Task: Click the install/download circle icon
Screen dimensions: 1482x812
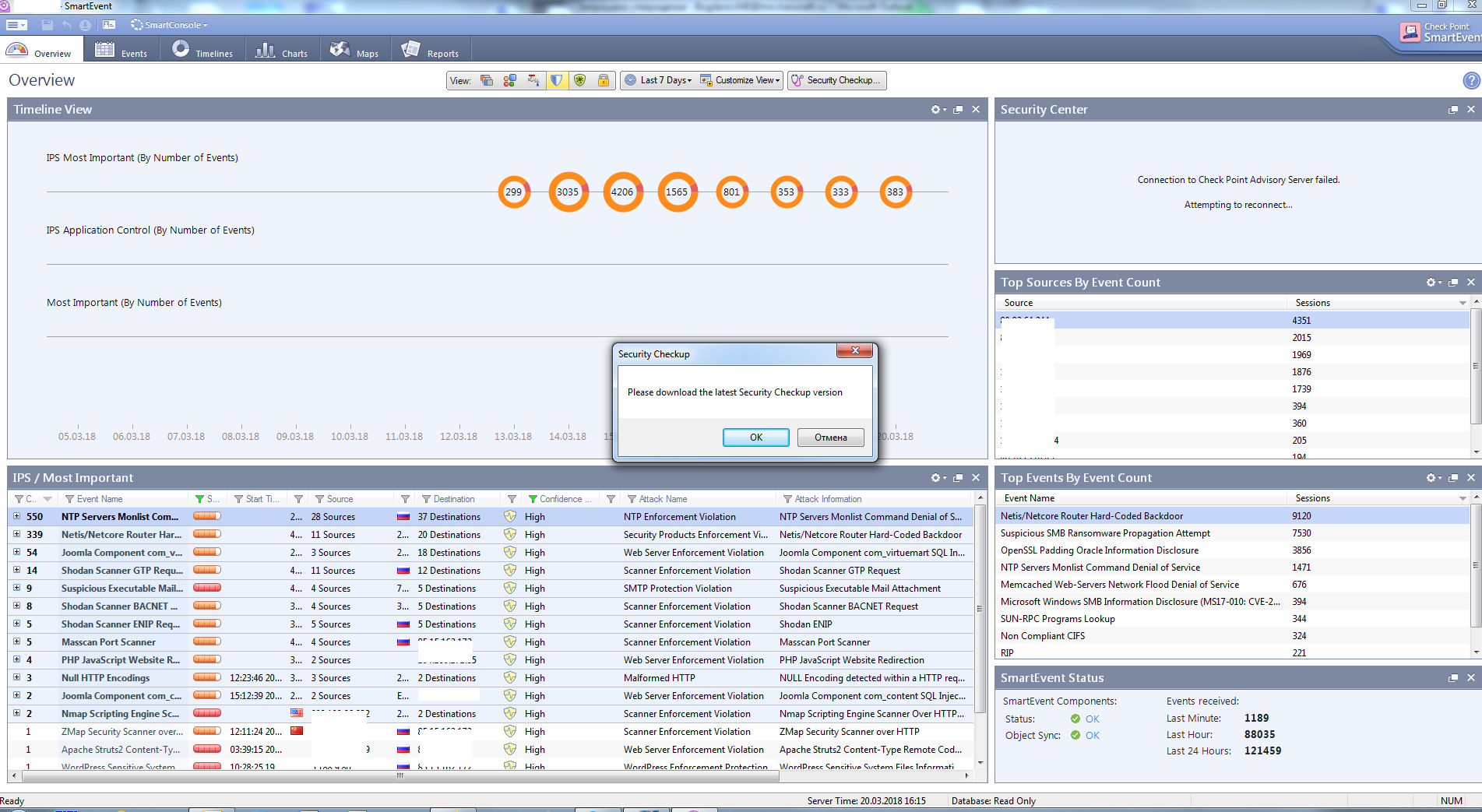Action: (86, 25)
